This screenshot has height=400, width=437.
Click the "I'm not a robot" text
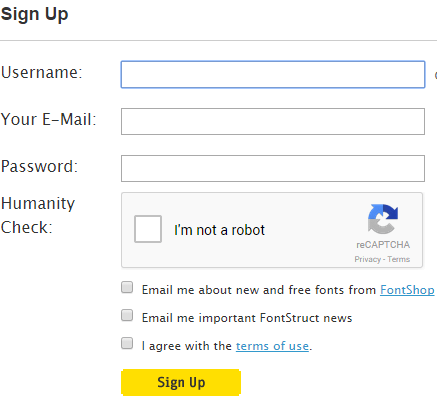click(219, 230)
